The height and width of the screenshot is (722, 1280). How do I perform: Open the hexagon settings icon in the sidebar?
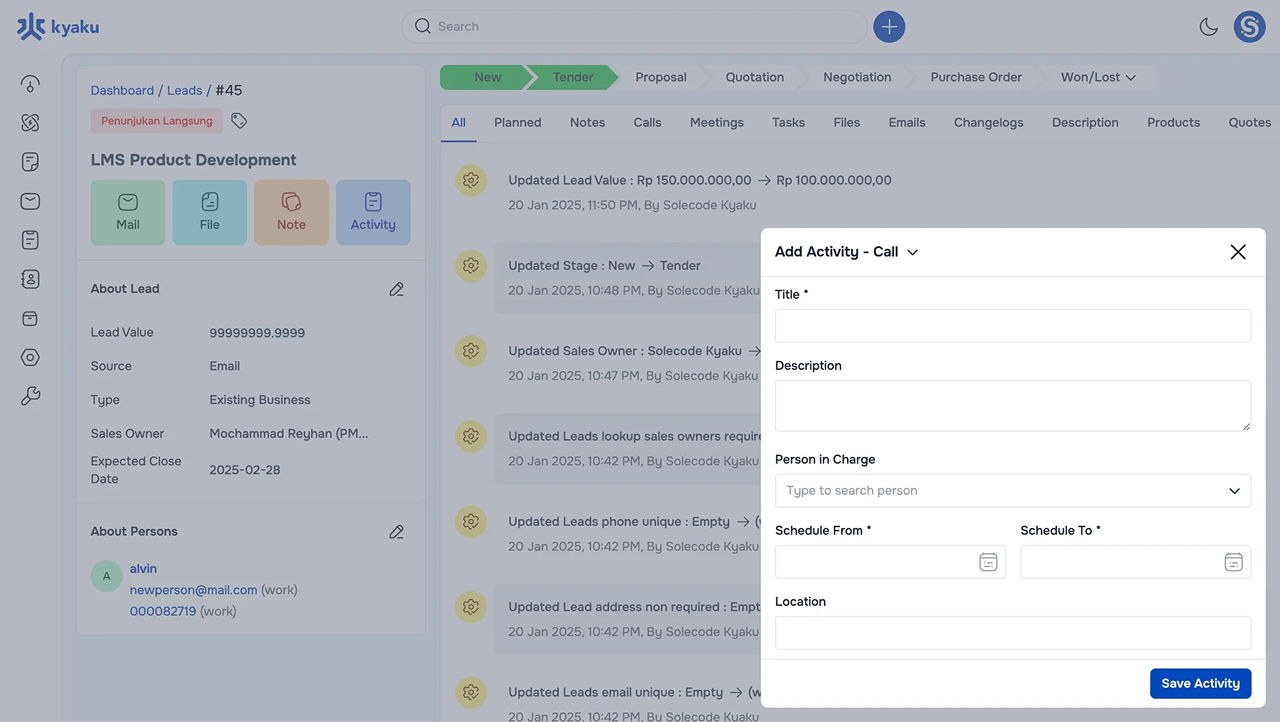30,357
